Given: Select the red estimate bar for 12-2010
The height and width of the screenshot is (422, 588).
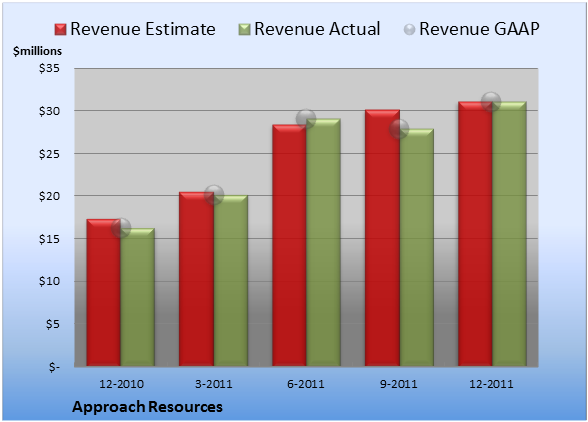Looking at the screenshot, I should coord(104,293).
